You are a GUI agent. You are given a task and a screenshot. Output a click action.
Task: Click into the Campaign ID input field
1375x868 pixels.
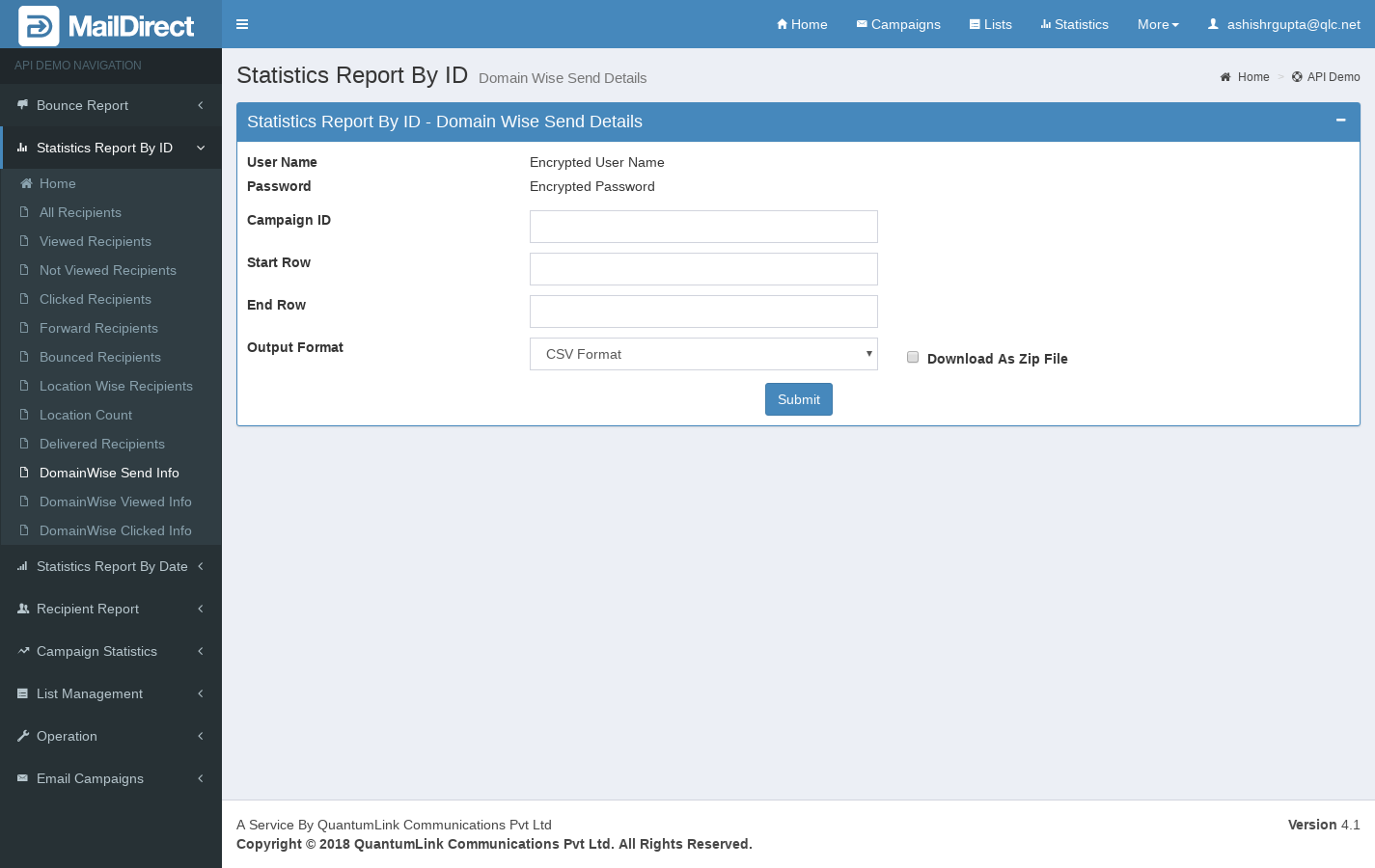pyautogui.click(x=703, y=227)
